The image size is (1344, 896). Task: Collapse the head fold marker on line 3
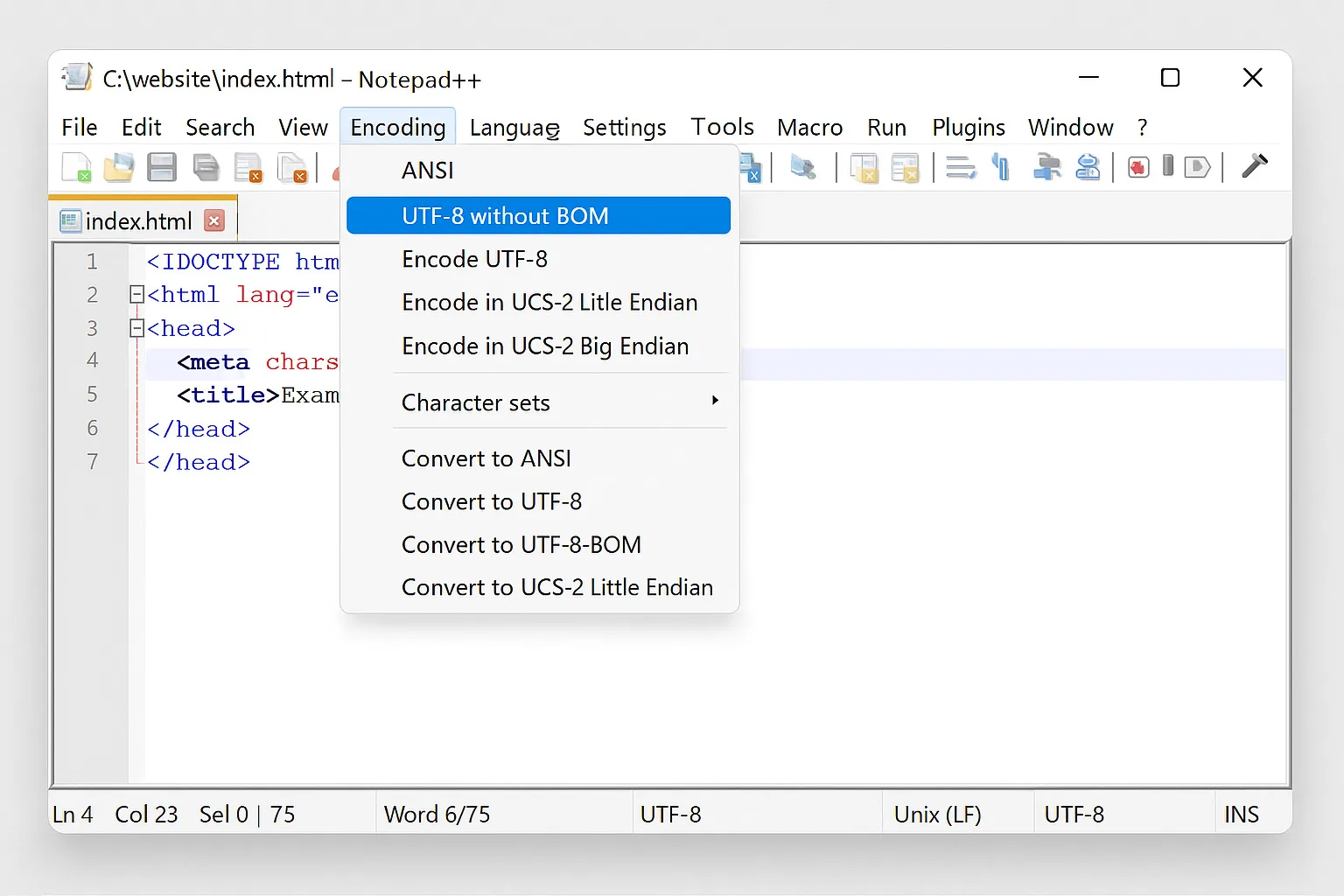pos(136,328)
